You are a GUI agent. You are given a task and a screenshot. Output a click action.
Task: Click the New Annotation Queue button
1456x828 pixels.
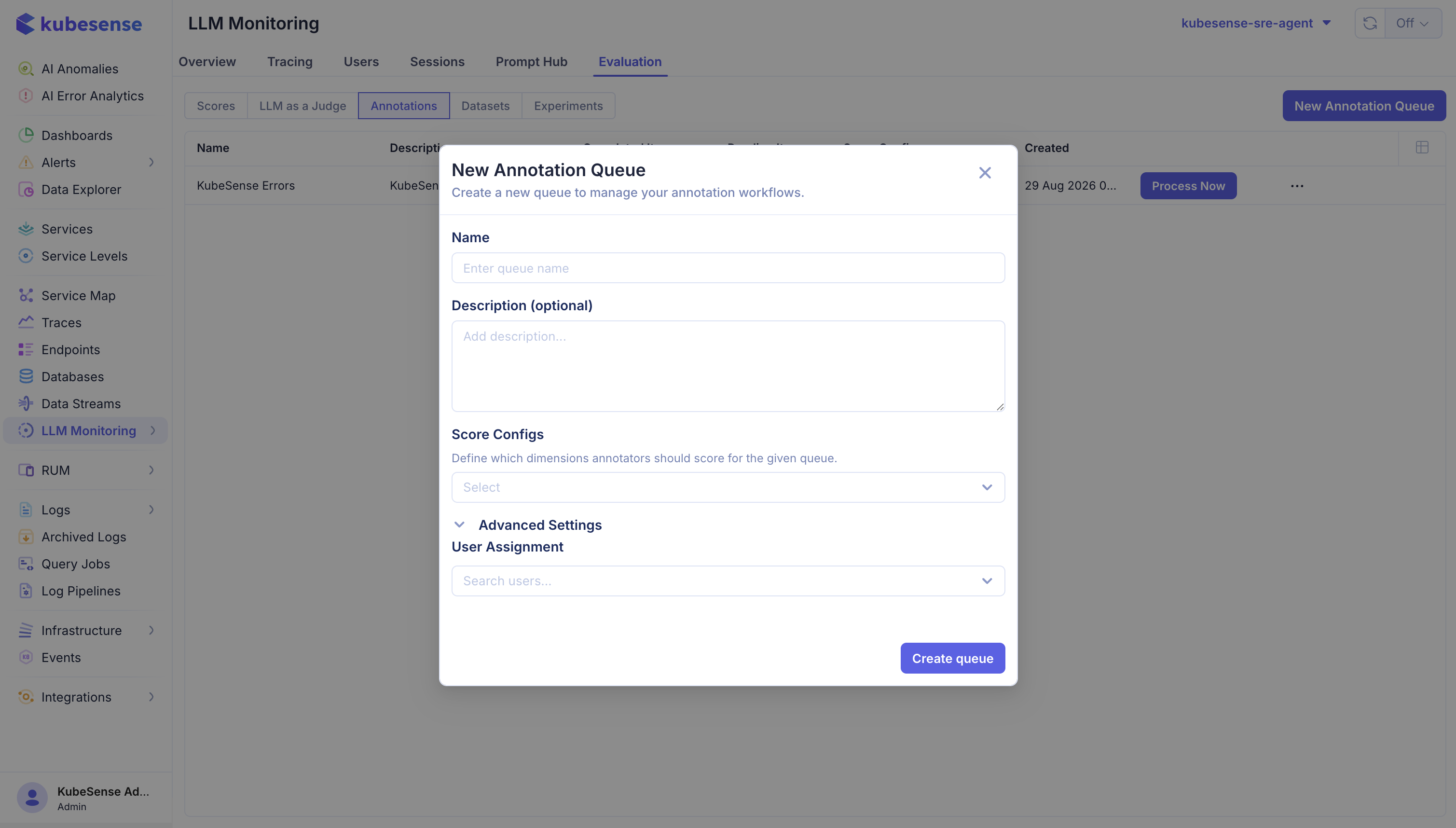coord(1364,106)
